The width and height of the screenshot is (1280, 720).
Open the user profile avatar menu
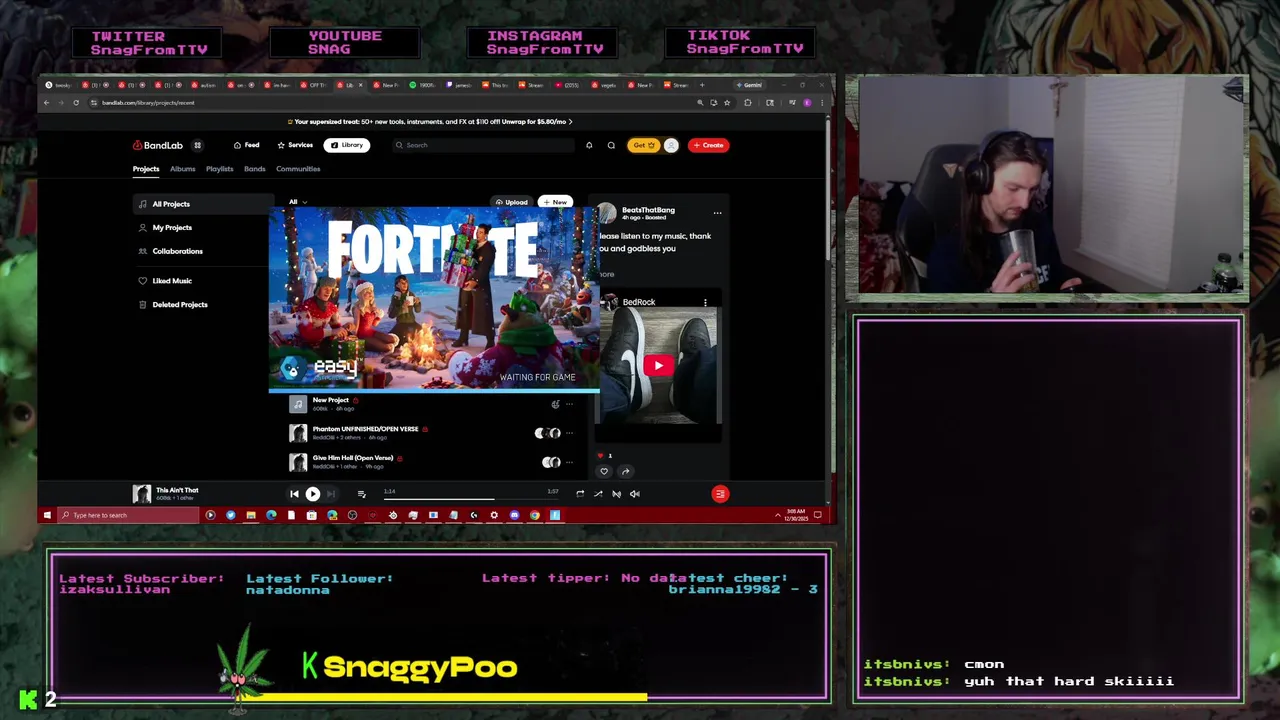[671, 145]
